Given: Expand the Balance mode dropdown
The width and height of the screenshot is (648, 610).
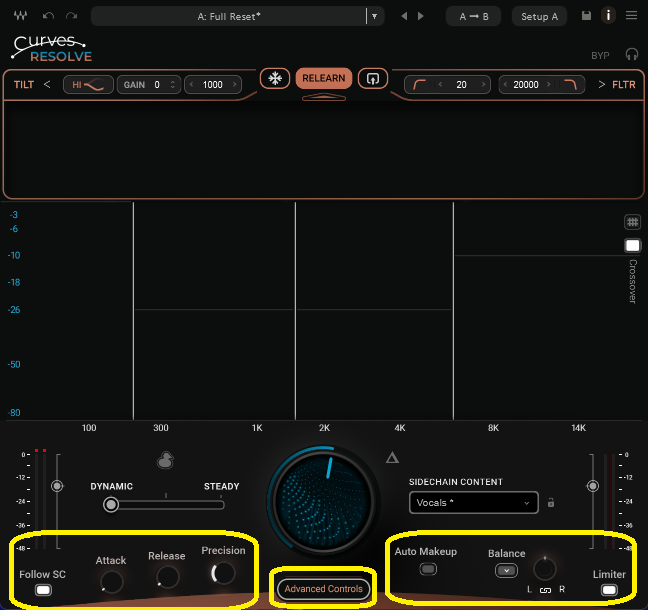Looking at the screenshot, I should click(x=506, y=570).
